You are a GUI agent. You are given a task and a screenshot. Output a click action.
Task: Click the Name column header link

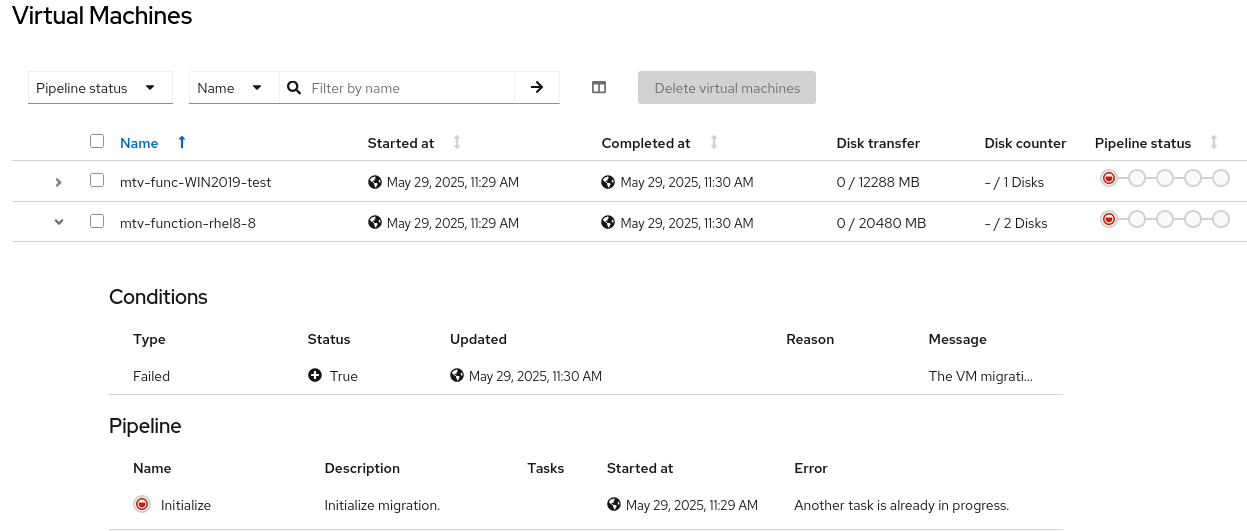(139, 143)
